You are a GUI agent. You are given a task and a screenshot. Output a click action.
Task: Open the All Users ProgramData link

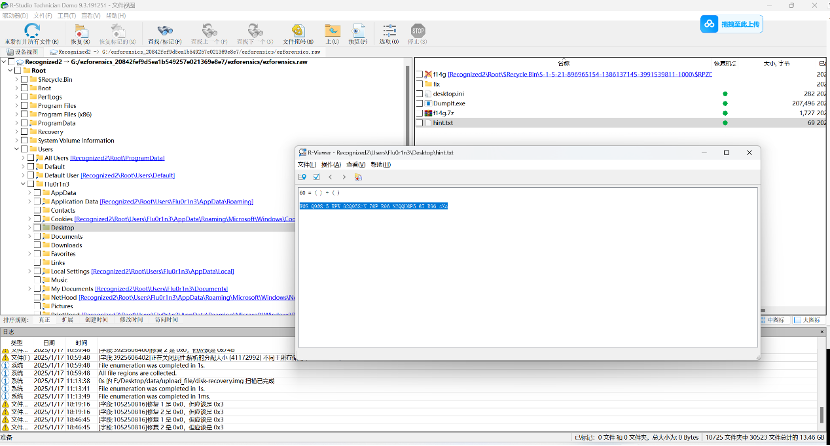(117, 158)
